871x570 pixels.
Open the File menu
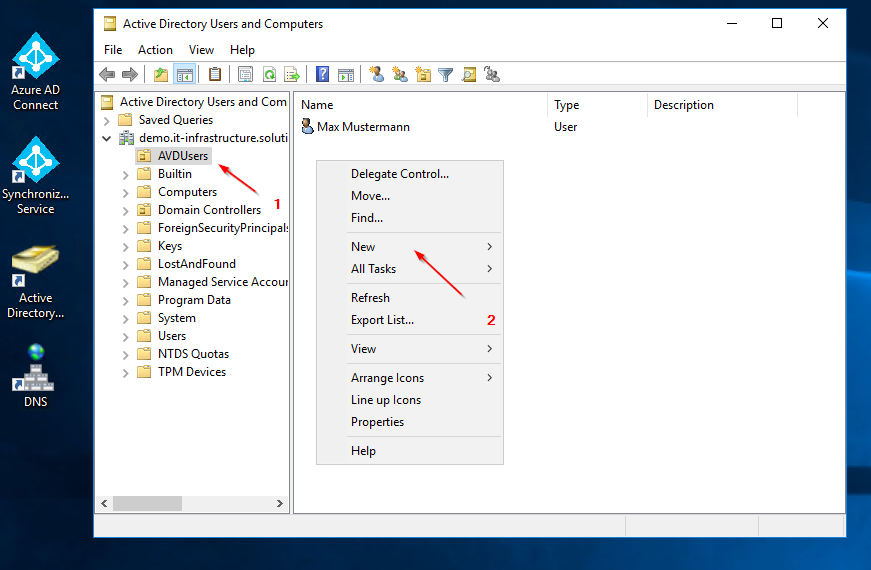click(x=113, y=49)
